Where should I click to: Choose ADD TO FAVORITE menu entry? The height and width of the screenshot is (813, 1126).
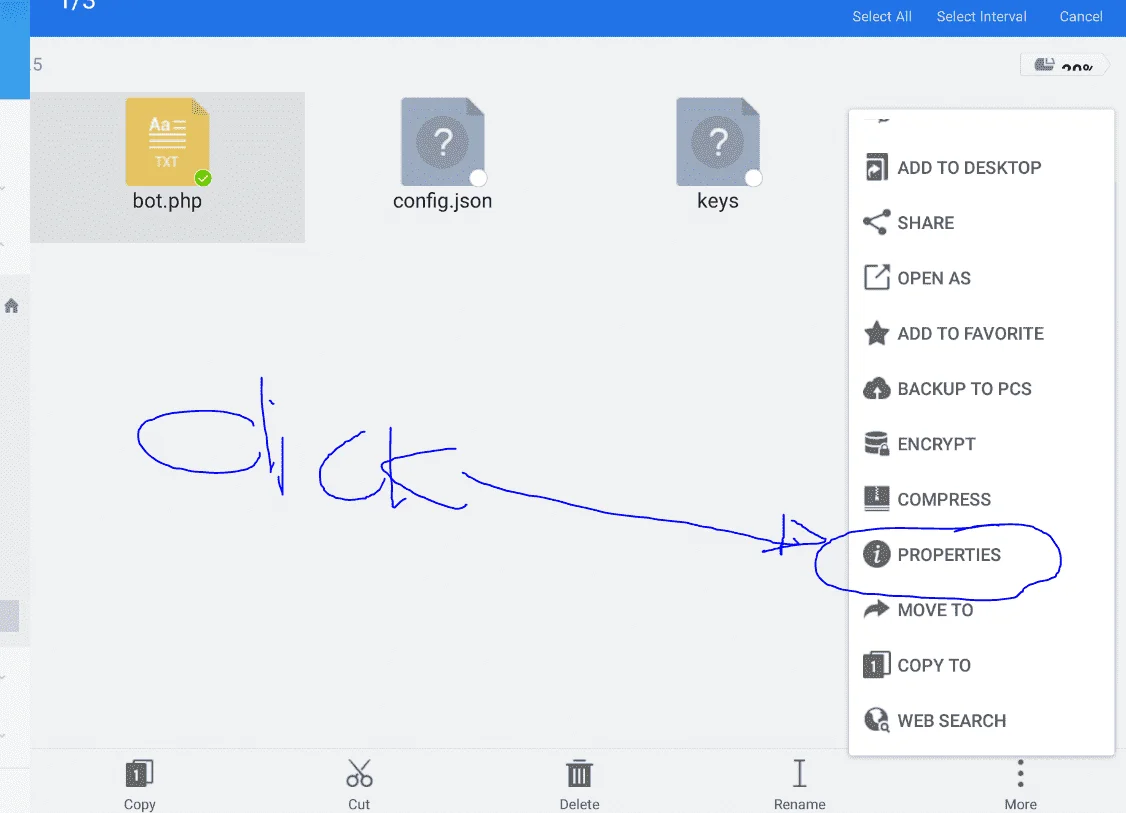tap(981, 333)
